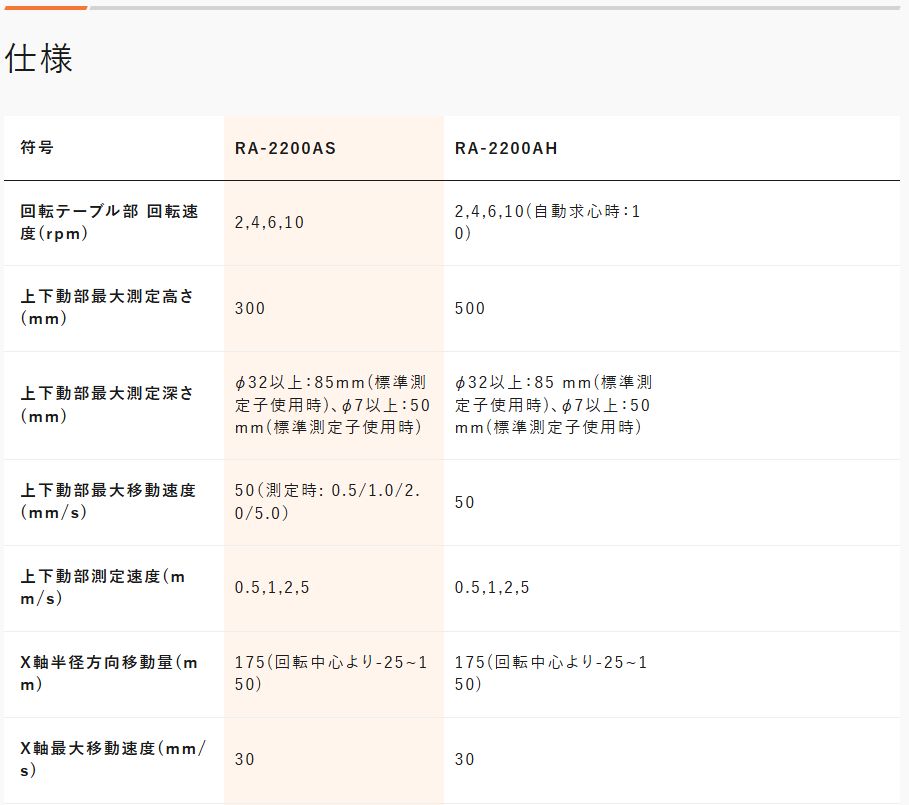Select the value 500 for RA-2200AH
Screen dimensions: 909x805
470,308
